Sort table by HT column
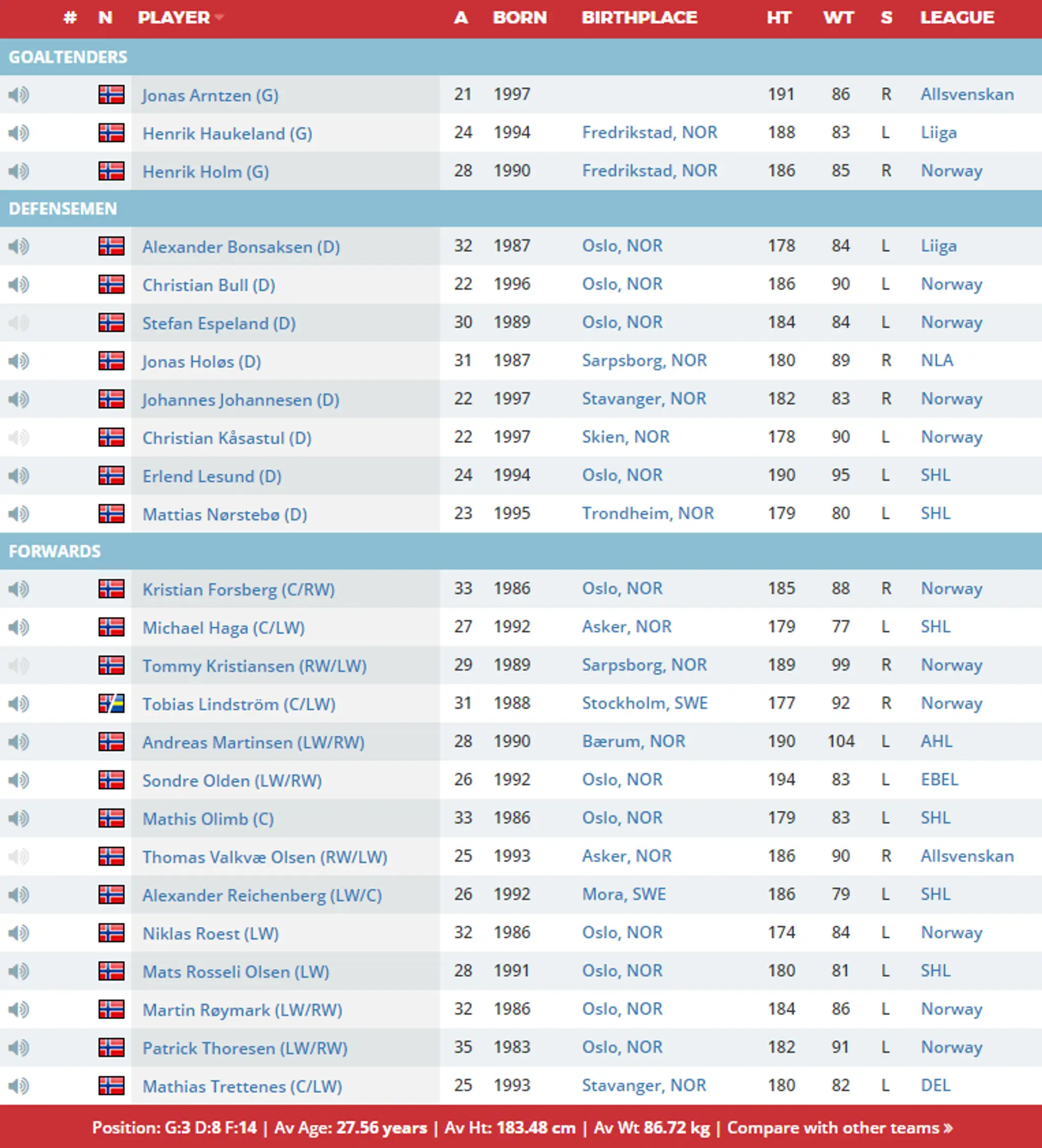This screenshot has height=1148, width=1042. [x=779, y=18]
